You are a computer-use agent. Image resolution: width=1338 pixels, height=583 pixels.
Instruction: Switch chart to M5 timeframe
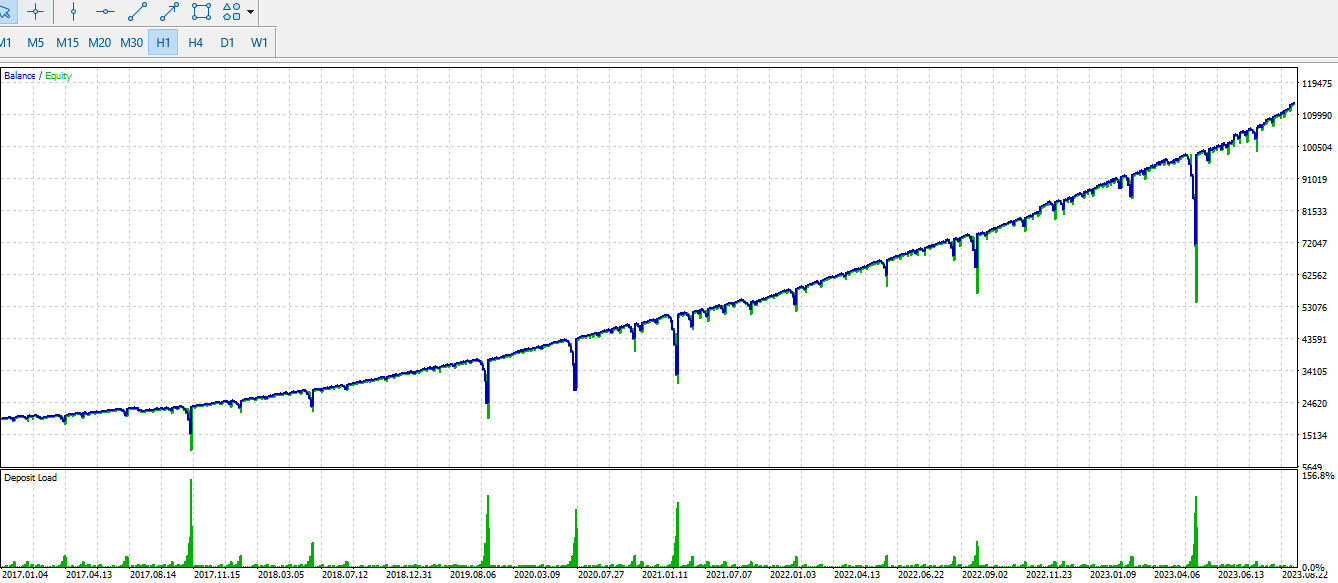pos(36,42)
